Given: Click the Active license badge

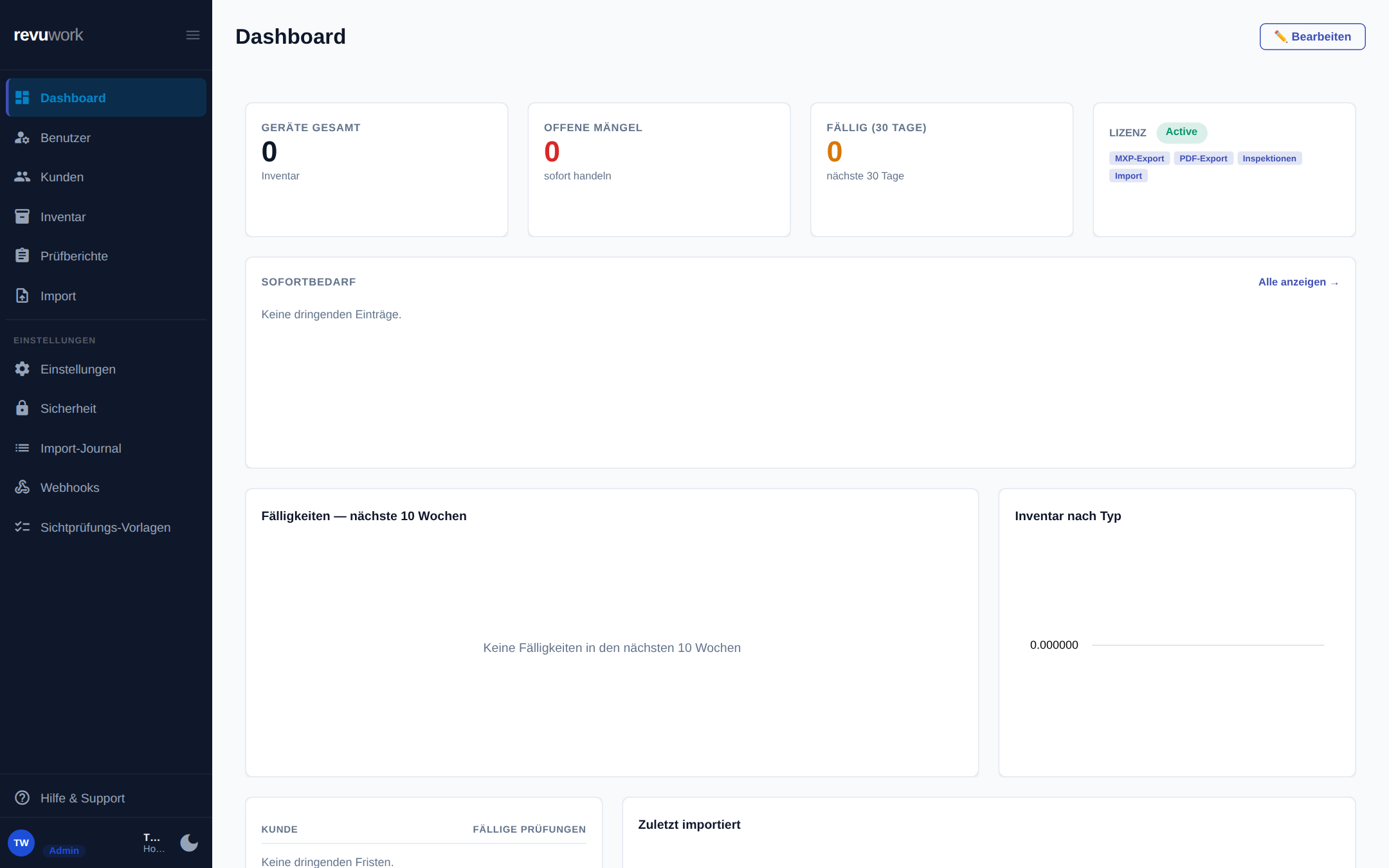Looking at the screenshot, I should [1182, 132].
